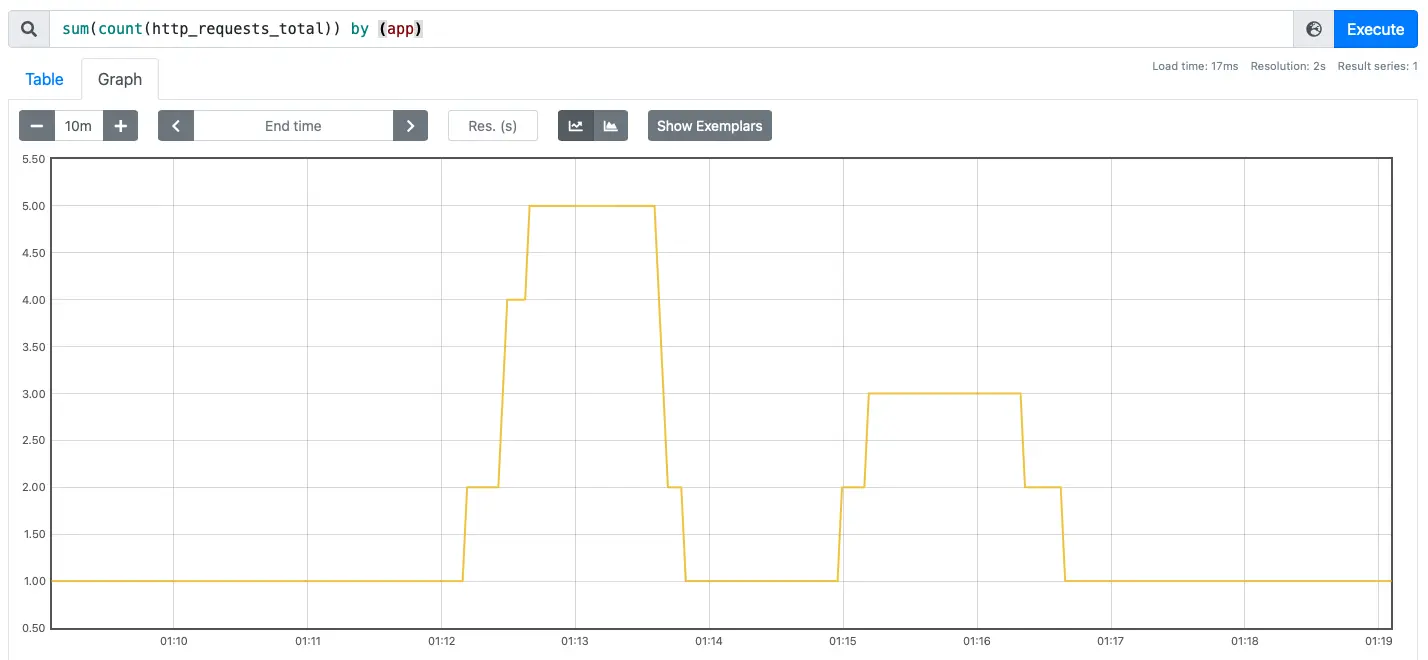Screen dimensions: 1428x660
Task: Click the Res. (s) resolution field
Action: (x=493, y=126)
